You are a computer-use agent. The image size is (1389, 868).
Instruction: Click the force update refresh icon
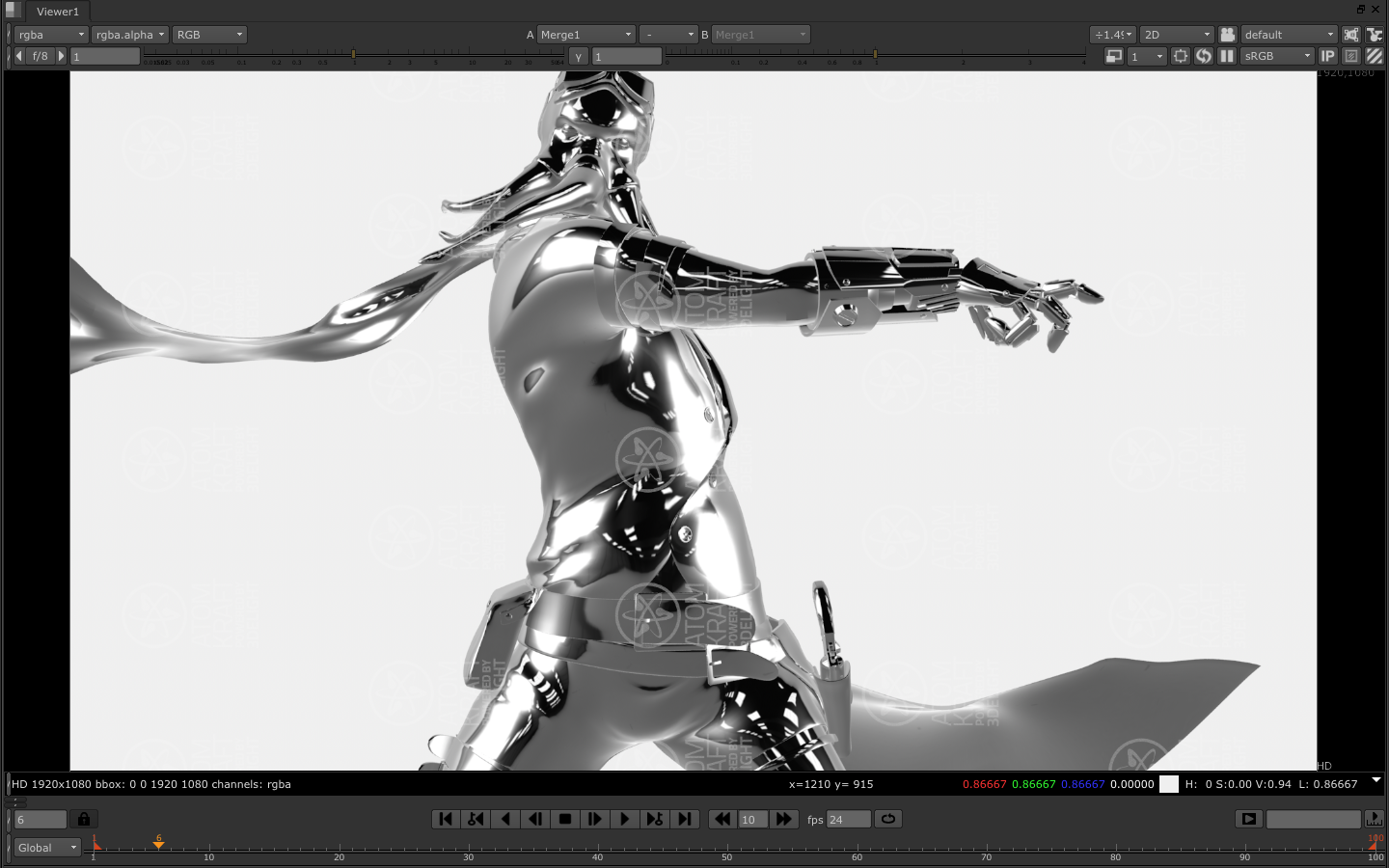tap(1204, 56)
